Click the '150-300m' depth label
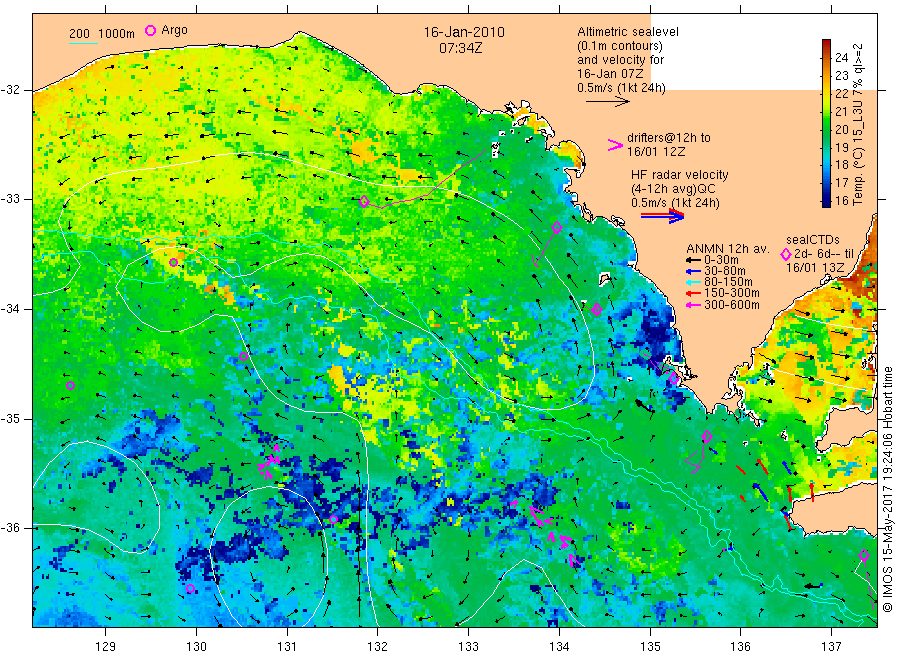Image resolution: width=900 pixels, height=660 pixels. pos(732,293)
